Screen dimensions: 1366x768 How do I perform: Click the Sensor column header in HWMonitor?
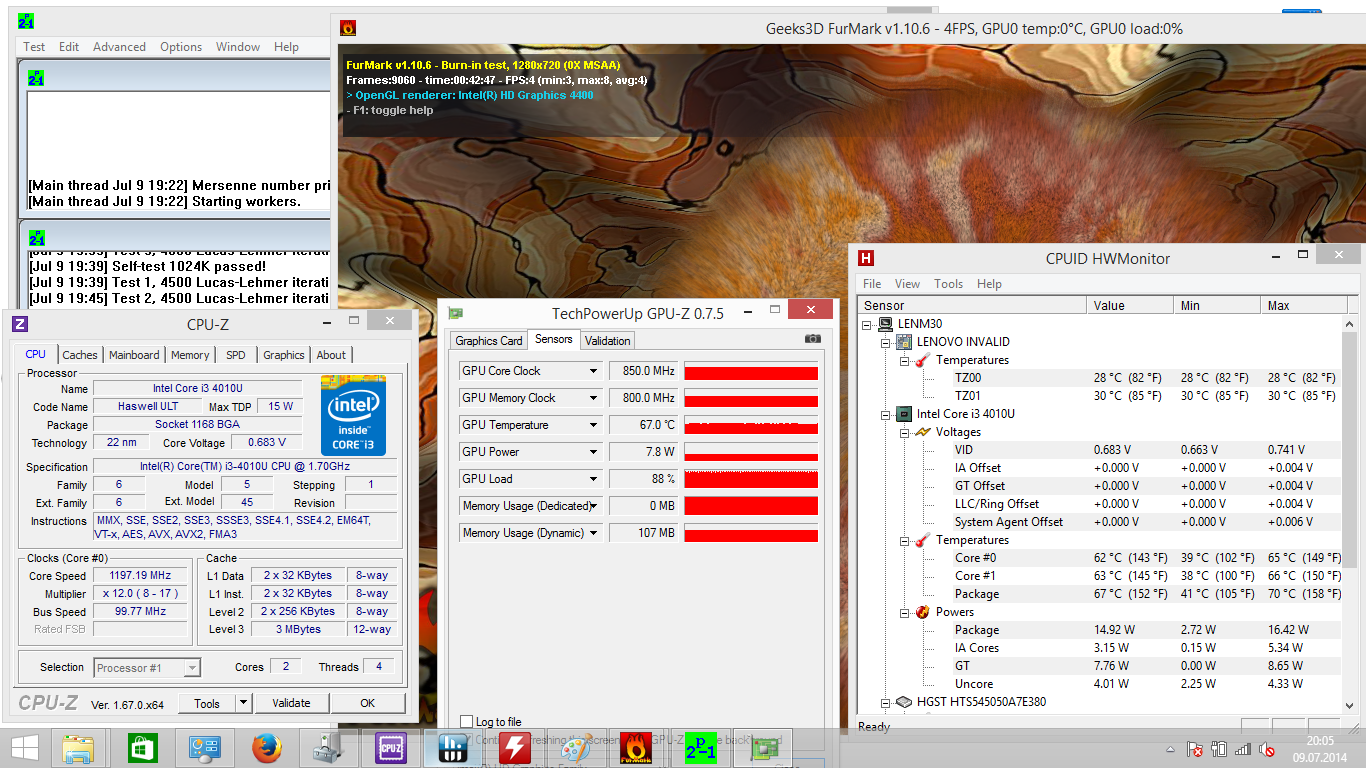coord(972,305)
